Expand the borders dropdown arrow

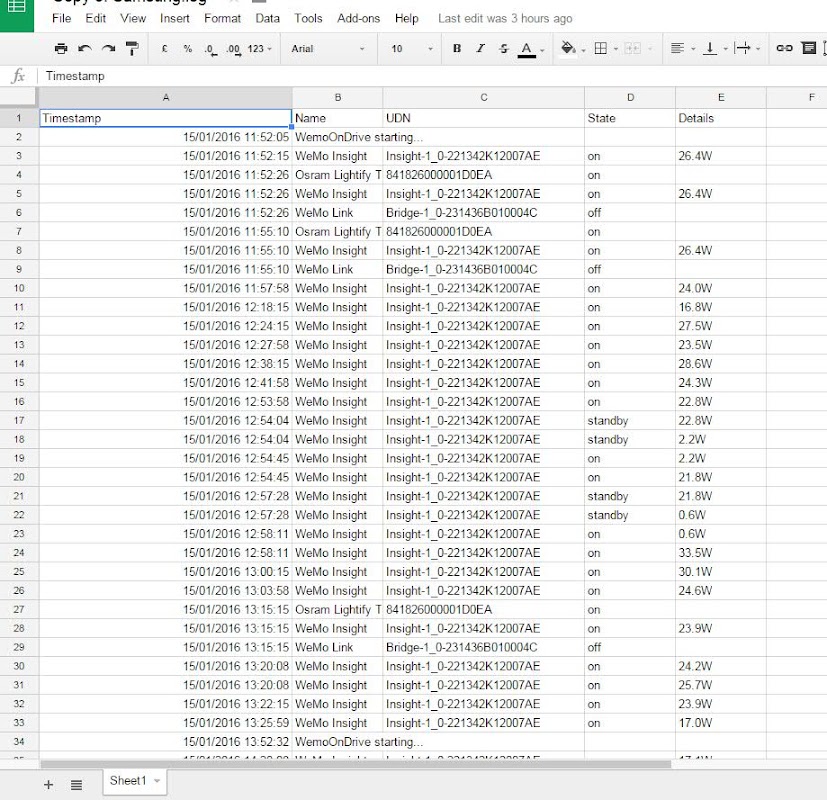tap(616, 49)
